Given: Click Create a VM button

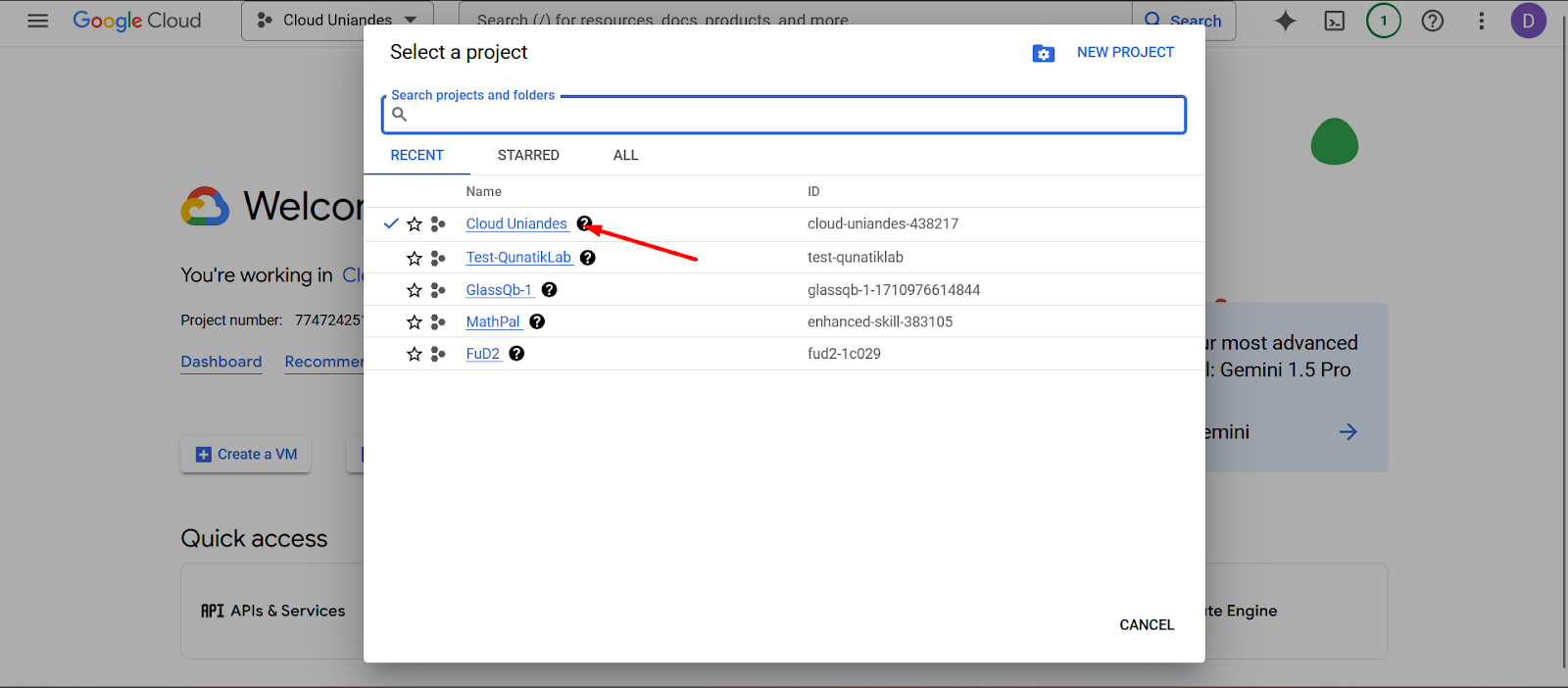Looking at the screenshot, I should [x=246, y=455].
